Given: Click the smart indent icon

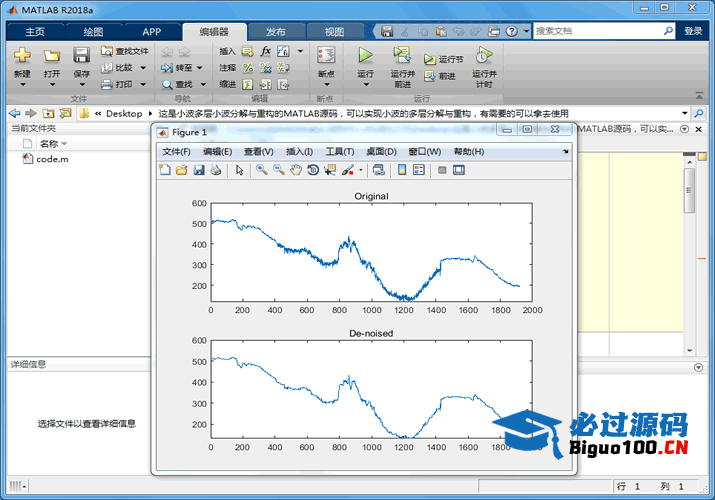Looking at the screenshot, I should click(248, 84).
